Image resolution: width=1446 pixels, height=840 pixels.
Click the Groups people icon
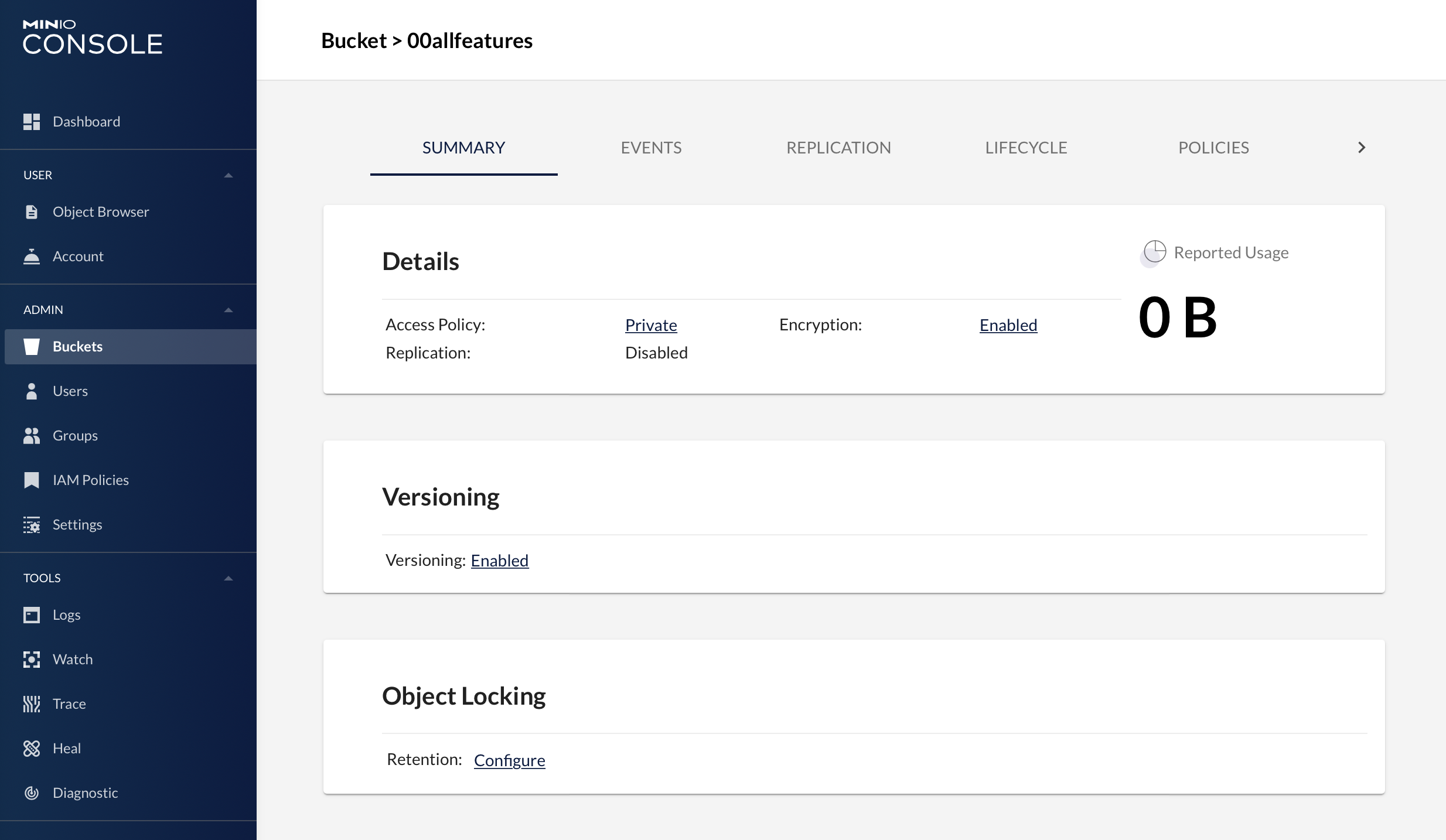pos(32,436)
